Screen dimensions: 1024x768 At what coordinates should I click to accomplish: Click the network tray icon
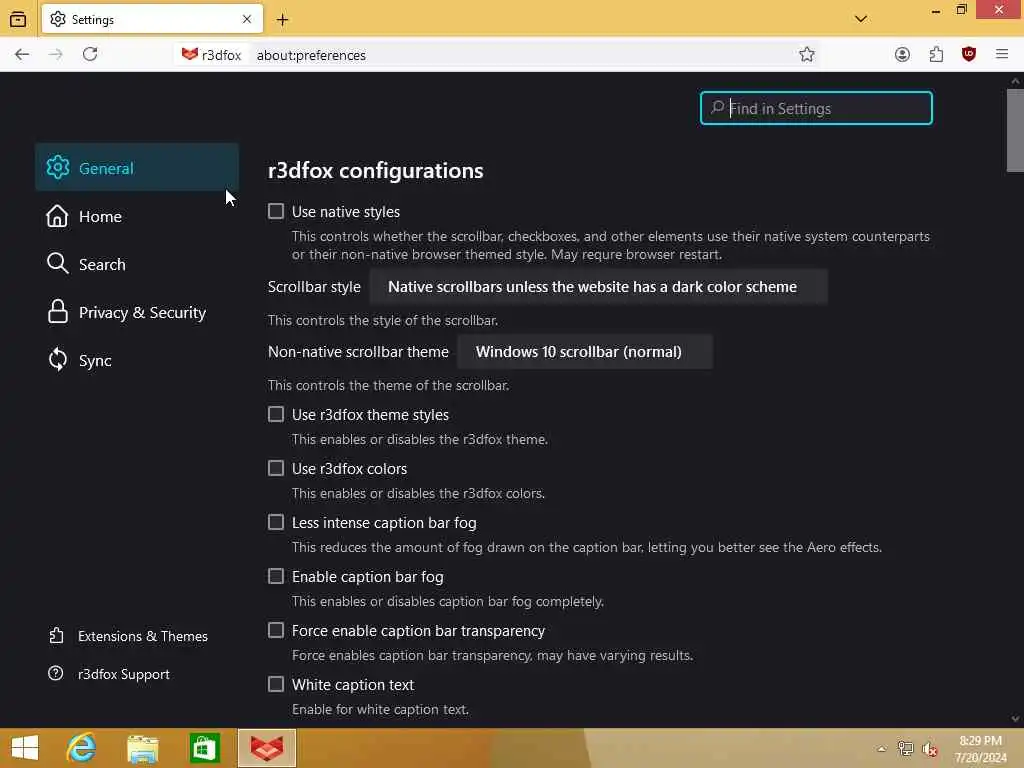coord(905,749)
